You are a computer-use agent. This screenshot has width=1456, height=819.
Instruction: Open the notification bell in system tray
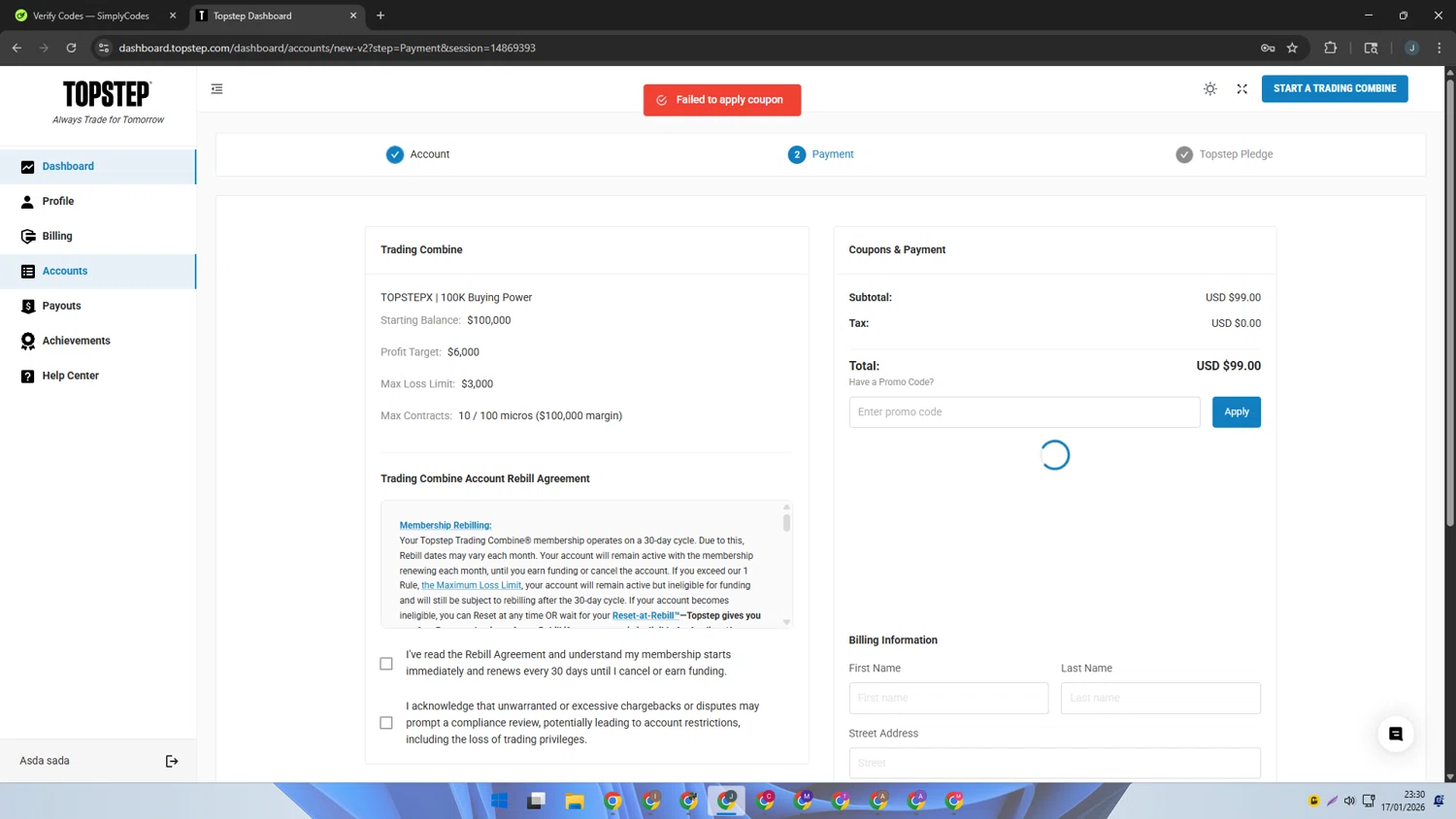(1439, 801)
